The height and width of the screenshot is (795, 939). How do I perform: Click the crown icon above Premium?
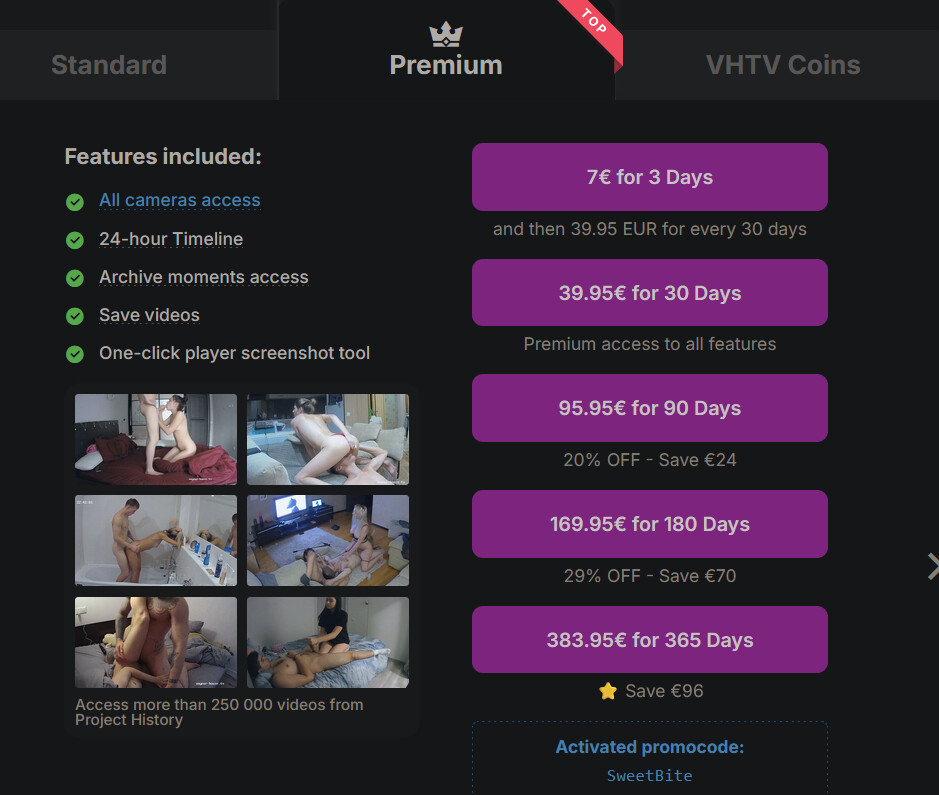coord(446,35)
